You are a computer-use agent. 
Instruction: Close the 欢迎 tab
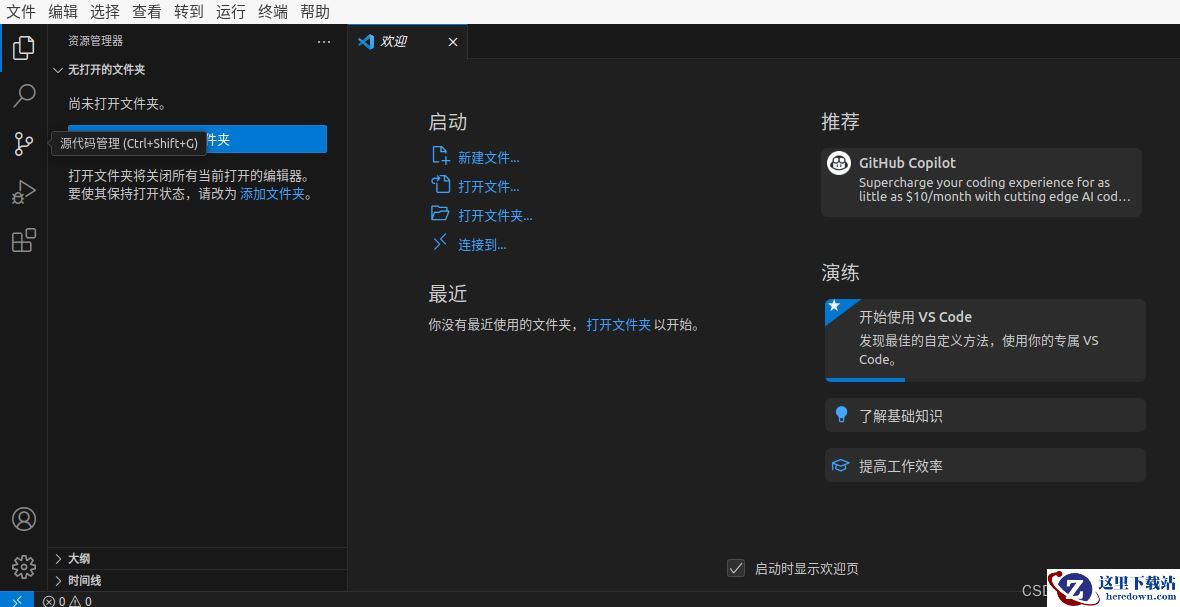[453, 42]
